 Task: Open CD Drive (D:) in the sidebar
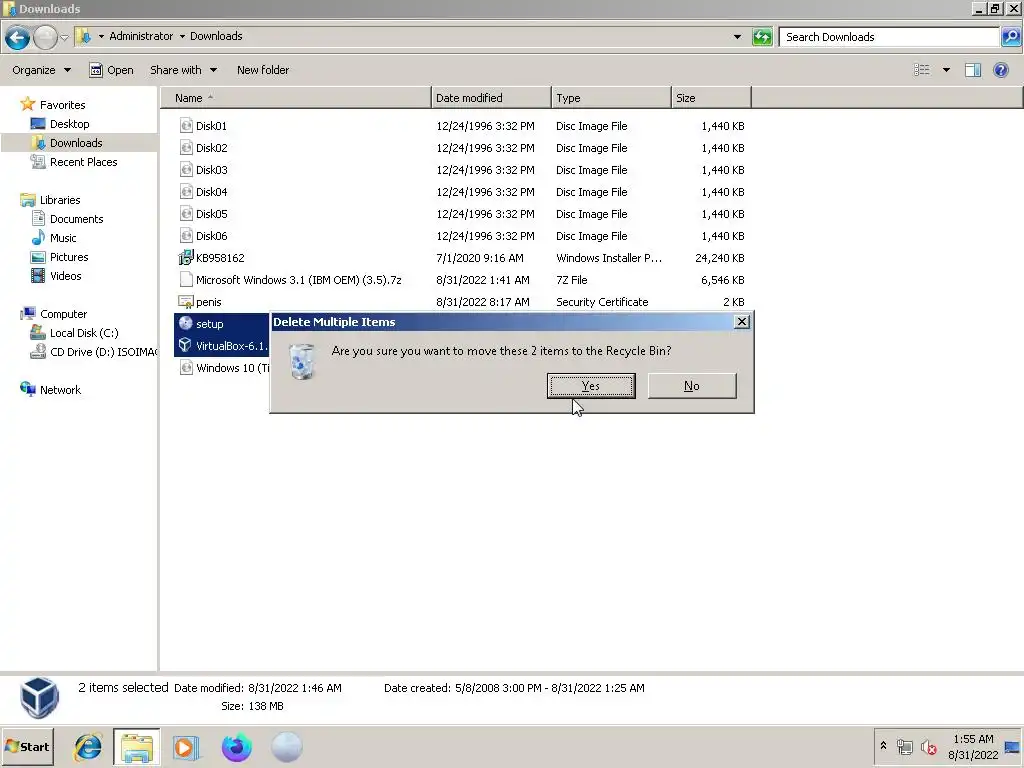(x=93, y=352)
